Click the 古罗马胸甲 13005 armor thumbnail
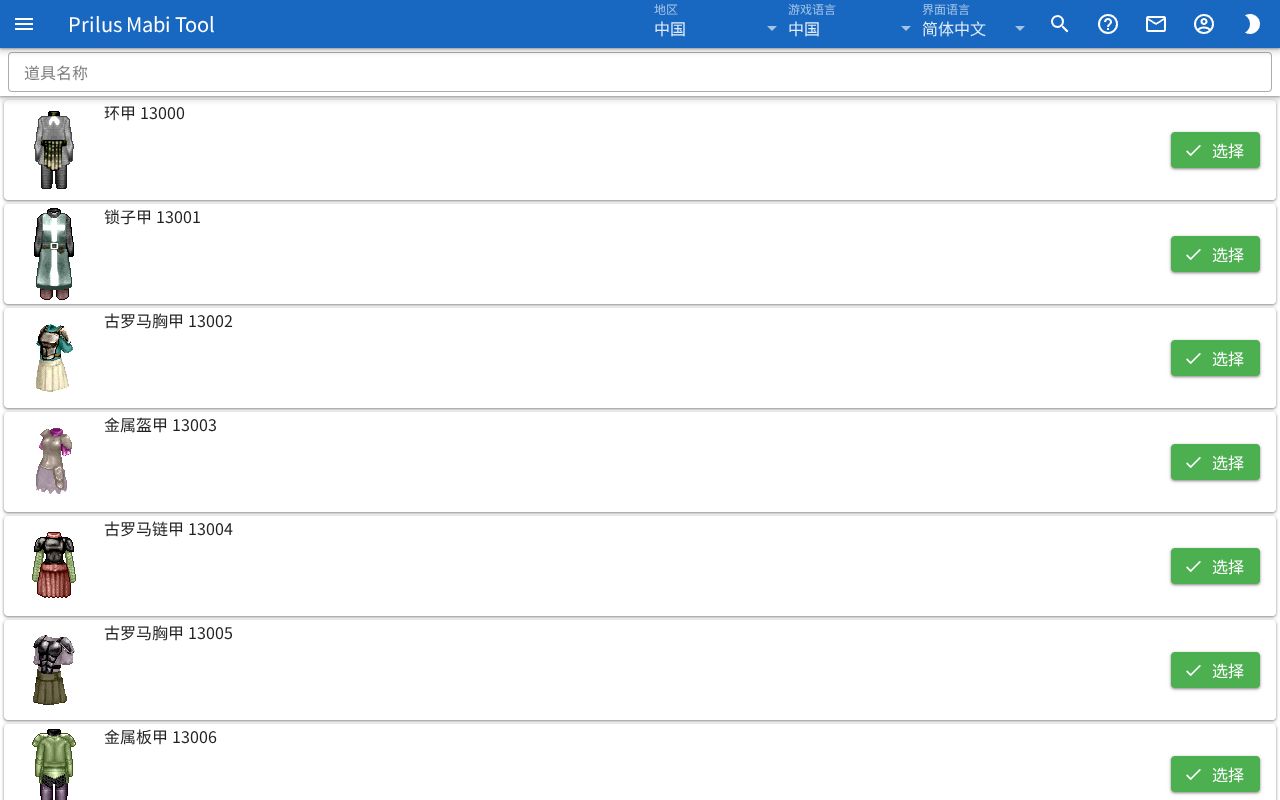Image resolution: width=1280 pixels, height=800 pixels. 54,670
